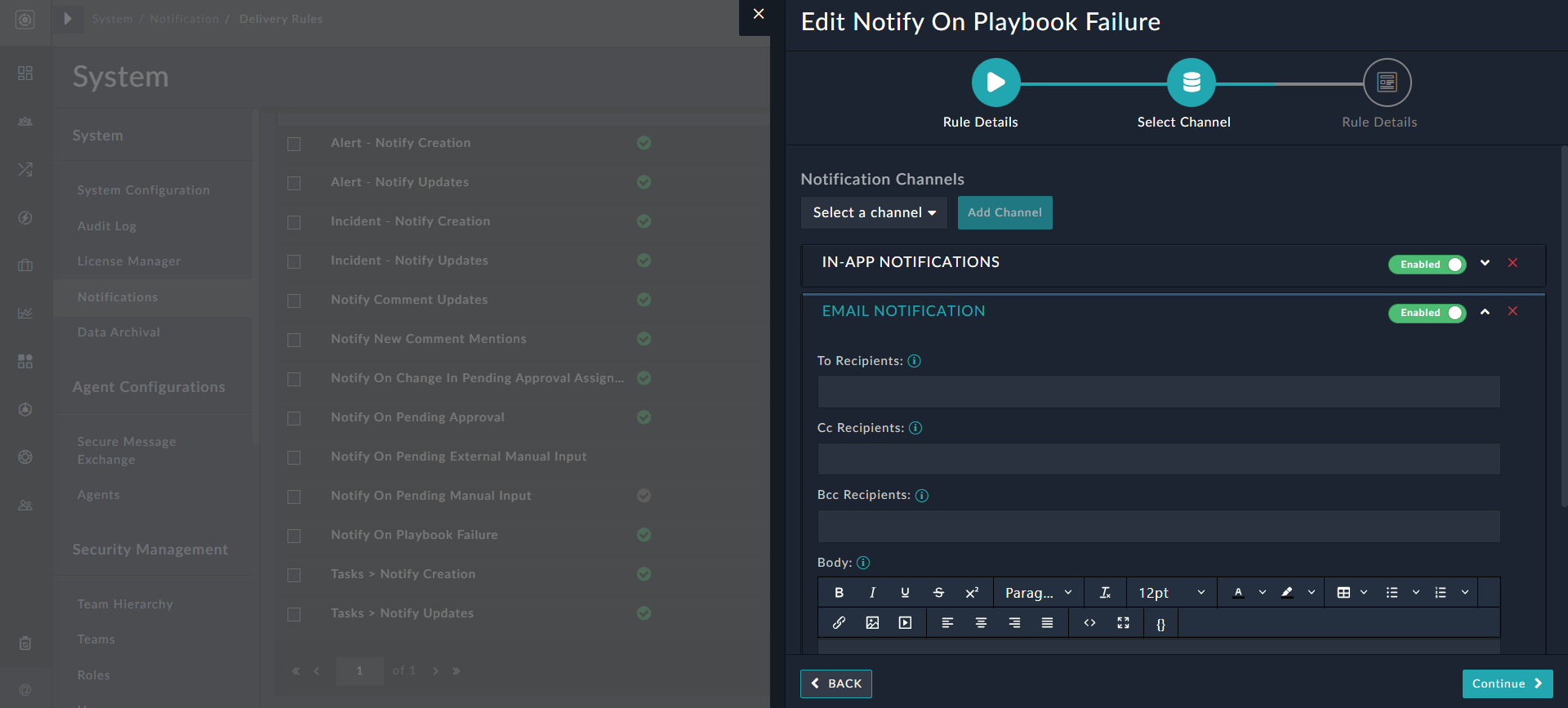Toggle Strikethrough in body editor

(938, 593)
